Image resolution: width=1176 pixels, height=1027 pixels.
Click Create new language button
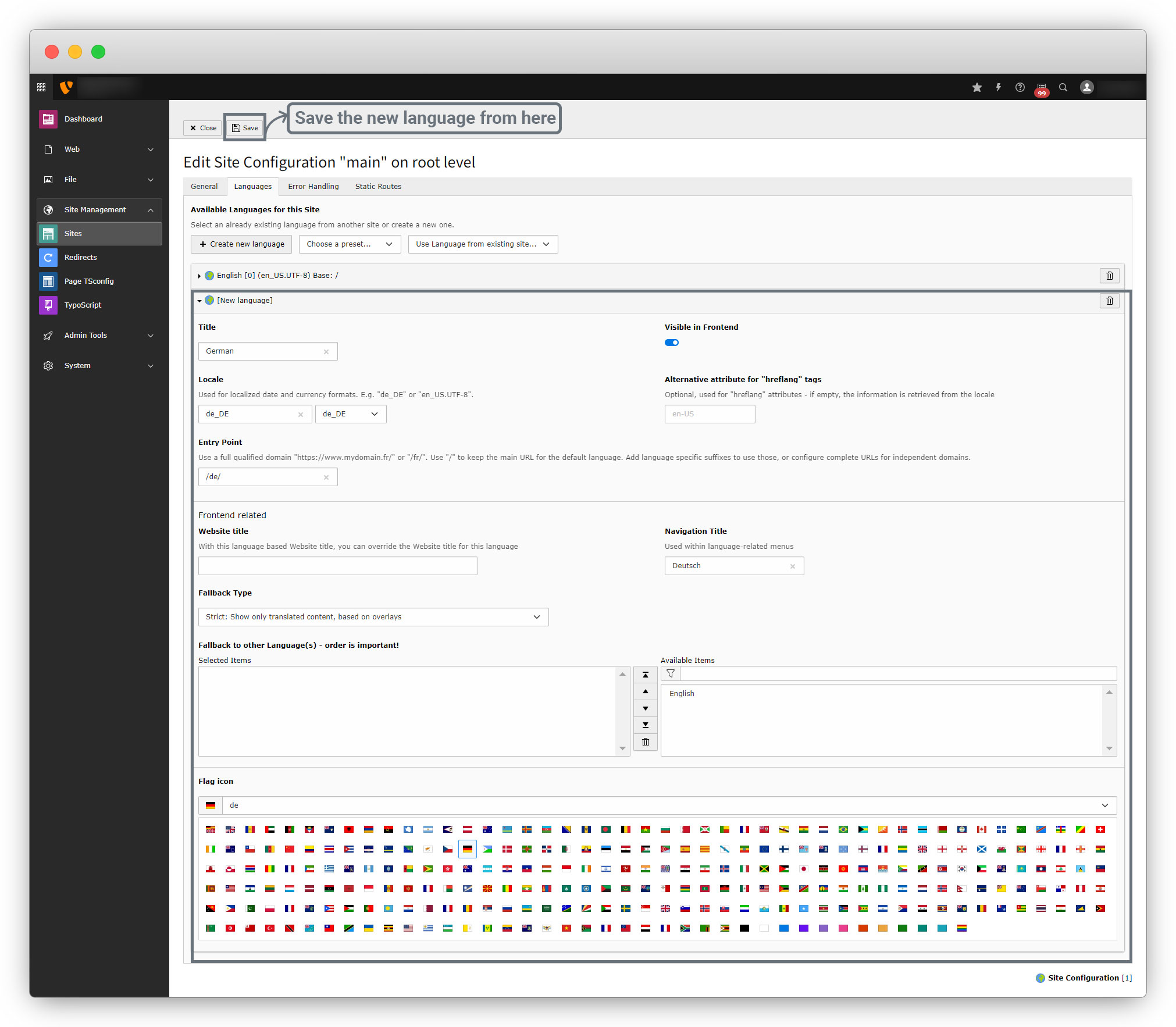[241, 244]
